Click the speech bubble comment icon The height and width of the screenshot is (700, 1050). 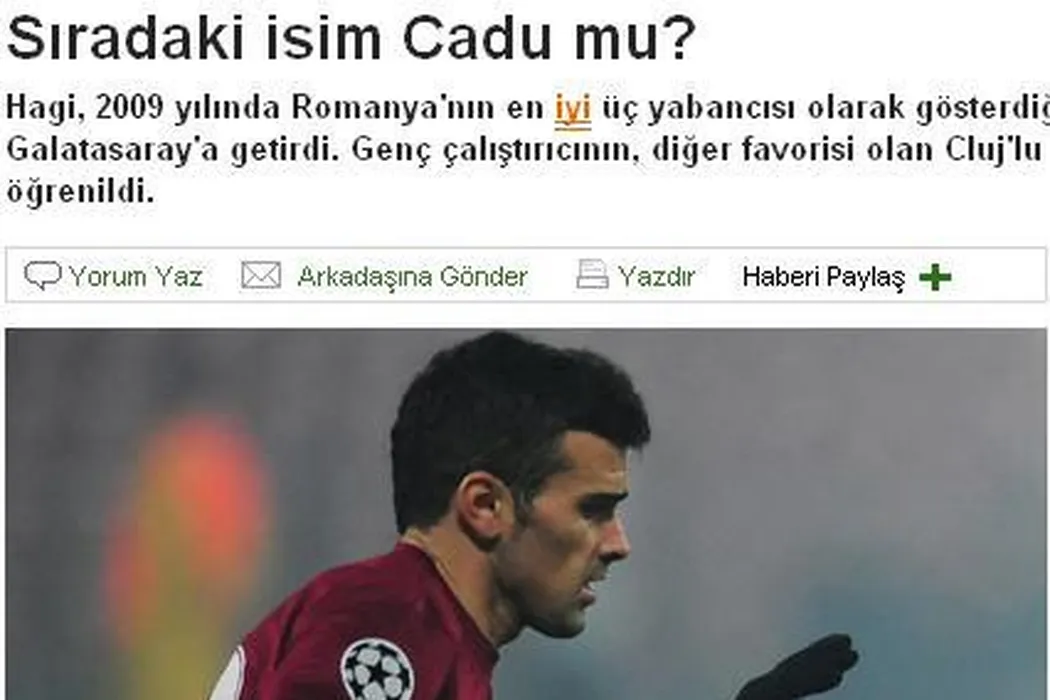42,275
